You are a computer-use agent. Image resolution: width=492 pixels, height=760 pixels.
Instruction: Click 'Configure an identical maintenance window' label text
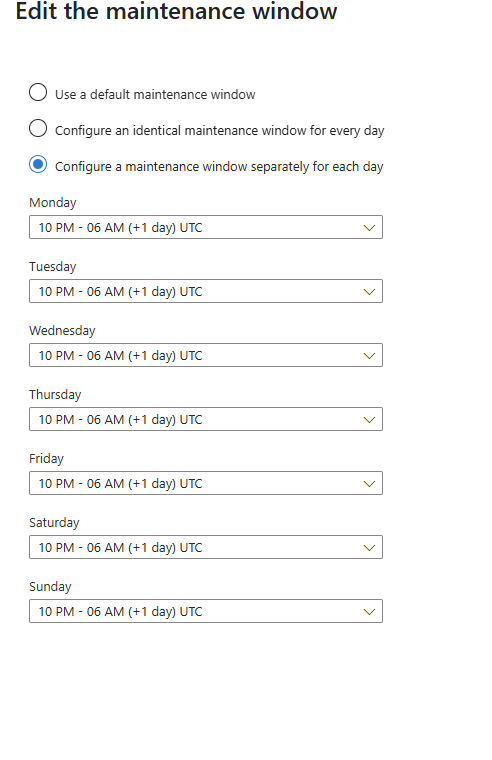[x=220, y=131]
